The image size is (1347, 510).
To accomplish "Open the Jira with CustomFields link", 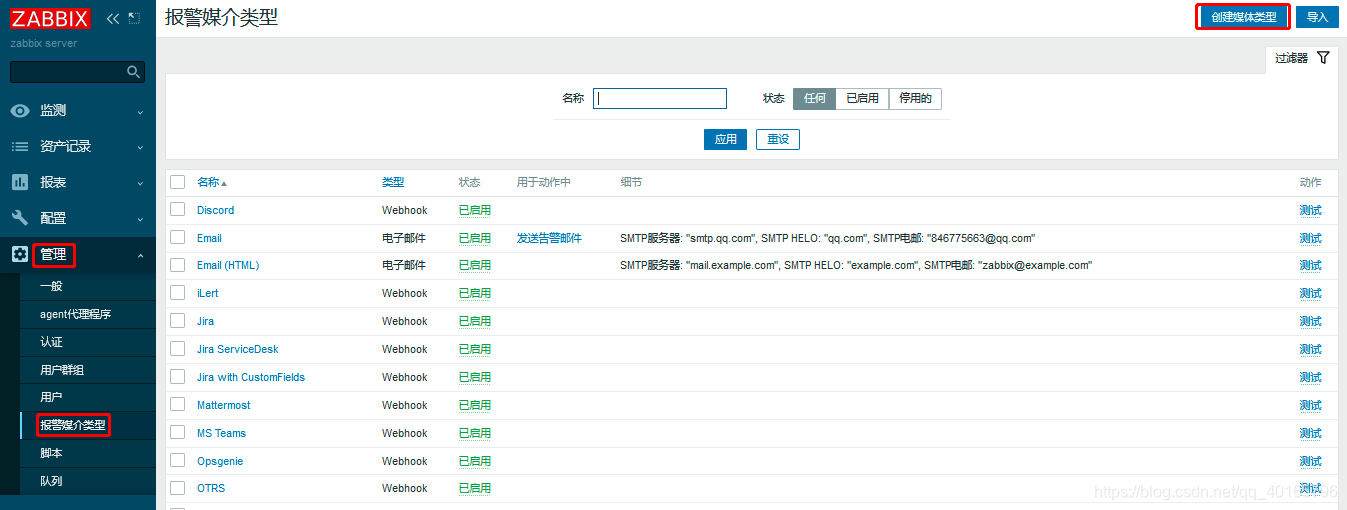I will coord(251,377).
